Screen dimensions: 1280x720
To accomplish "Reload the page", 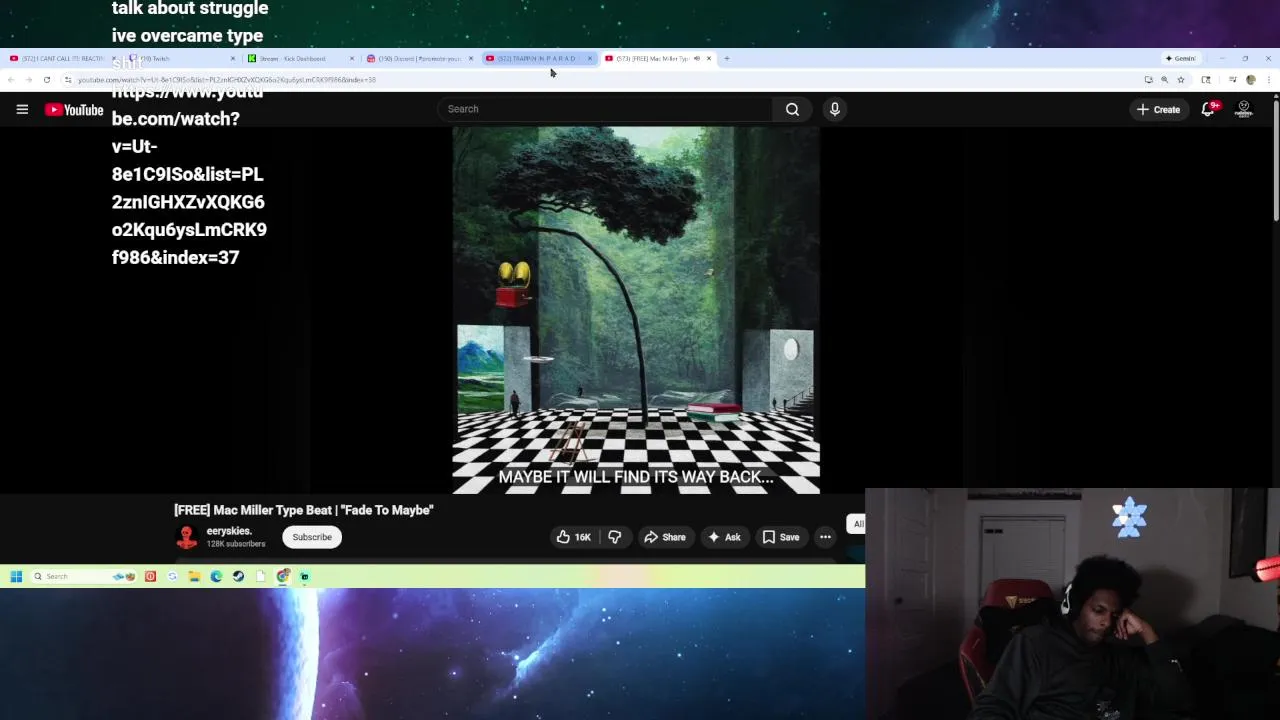I will click(46, 79).
